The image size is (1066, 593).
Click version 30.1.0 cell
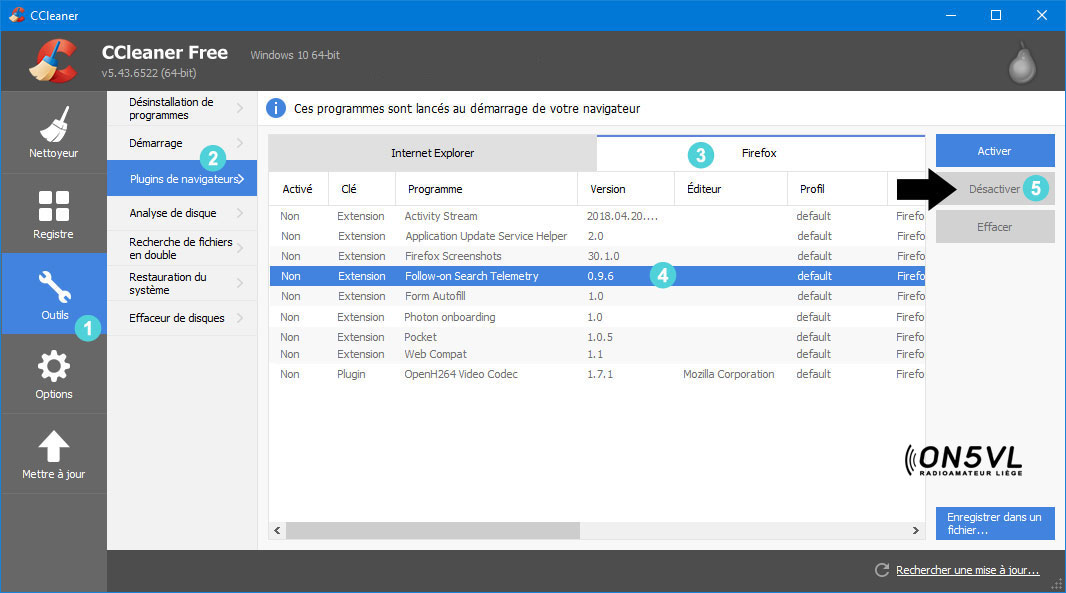coord(604,256)
